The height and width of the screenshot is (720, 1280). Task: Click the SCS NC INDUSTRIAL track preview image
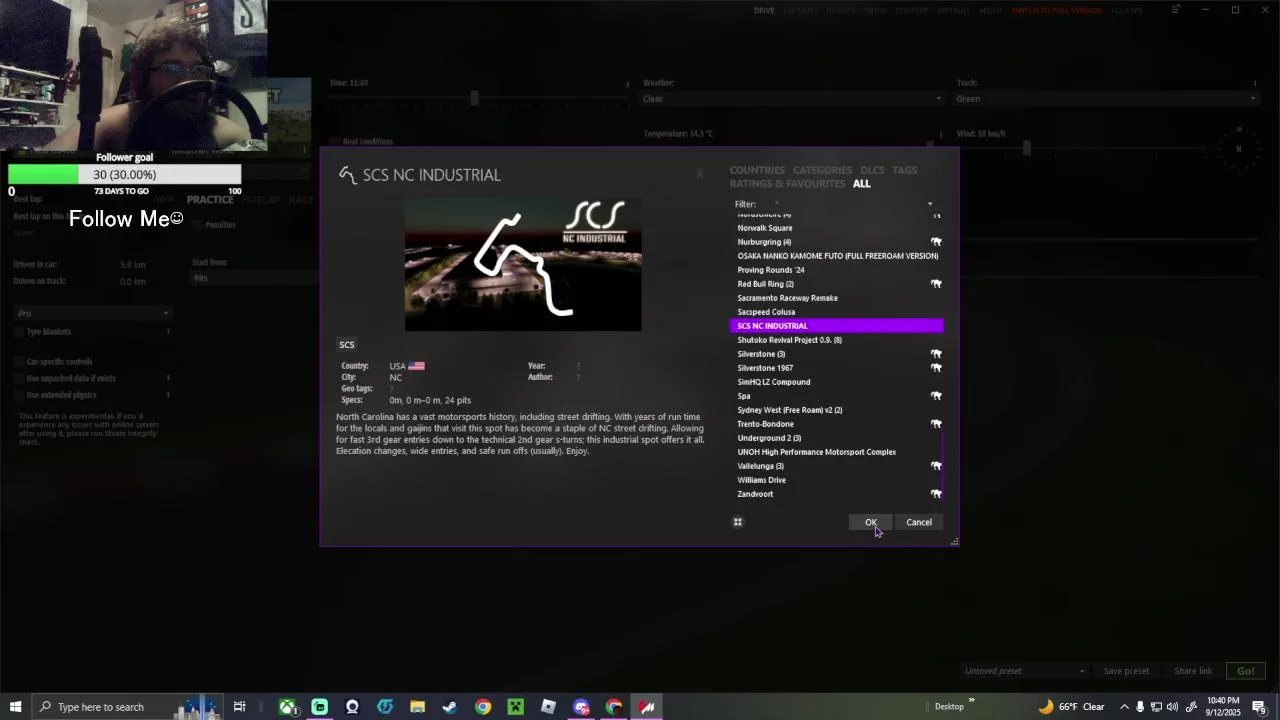point(523,264)
